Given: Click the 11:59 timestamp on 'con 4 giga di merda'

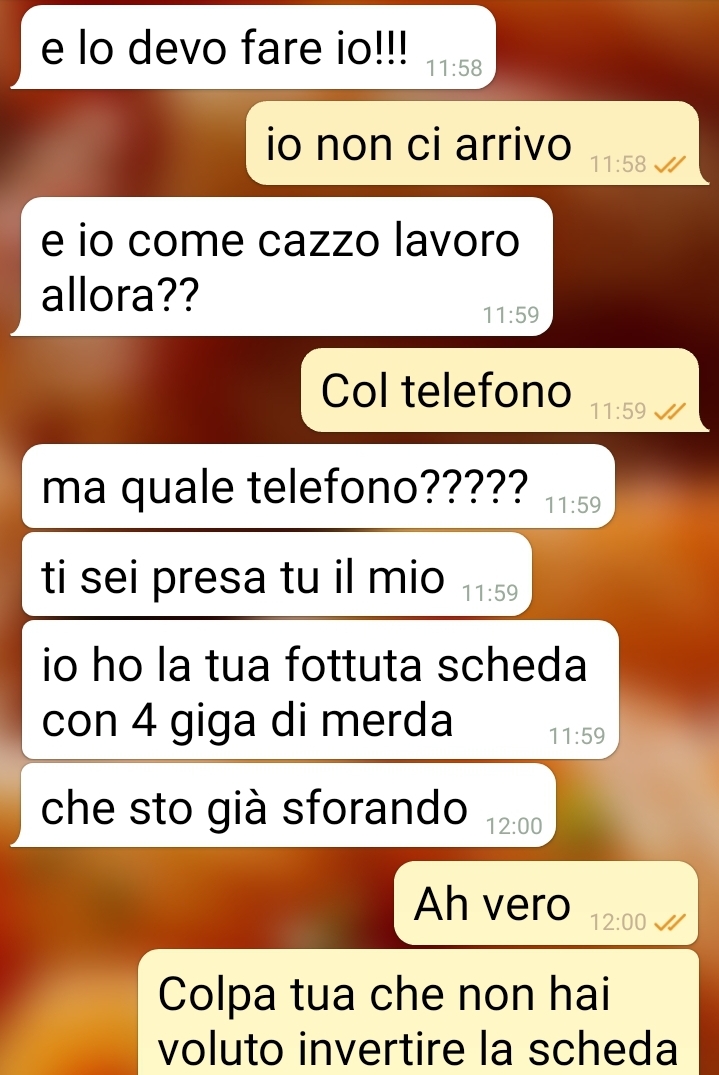Looking at the screenshot, I should point(577,736).
